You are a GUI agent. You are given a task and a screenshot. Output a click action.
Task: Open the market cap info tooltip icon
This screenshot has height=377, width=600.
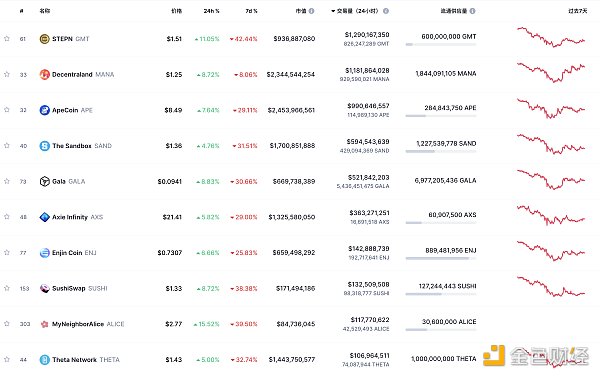tap(311, 11)
